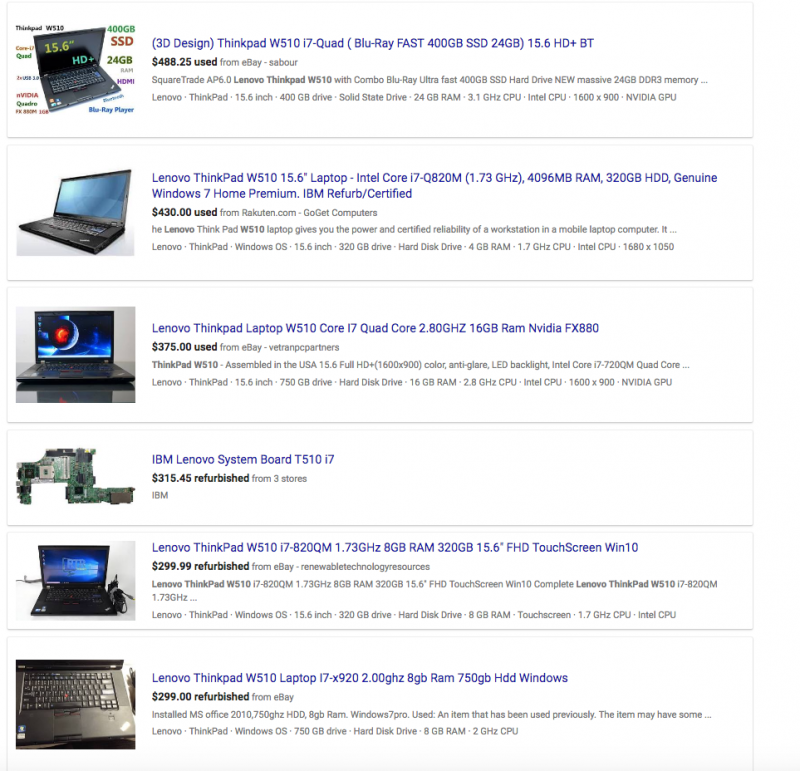The image size is (800, 771).
Task: Click 'from Rakuten.com - GoGet Computers' seller text
Action: [x=298, y=213]
